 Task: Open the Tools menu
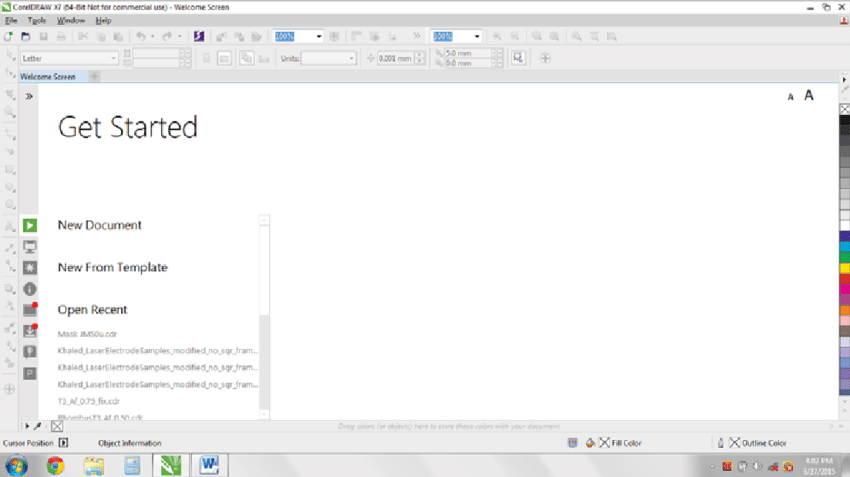tap(37, 21)
